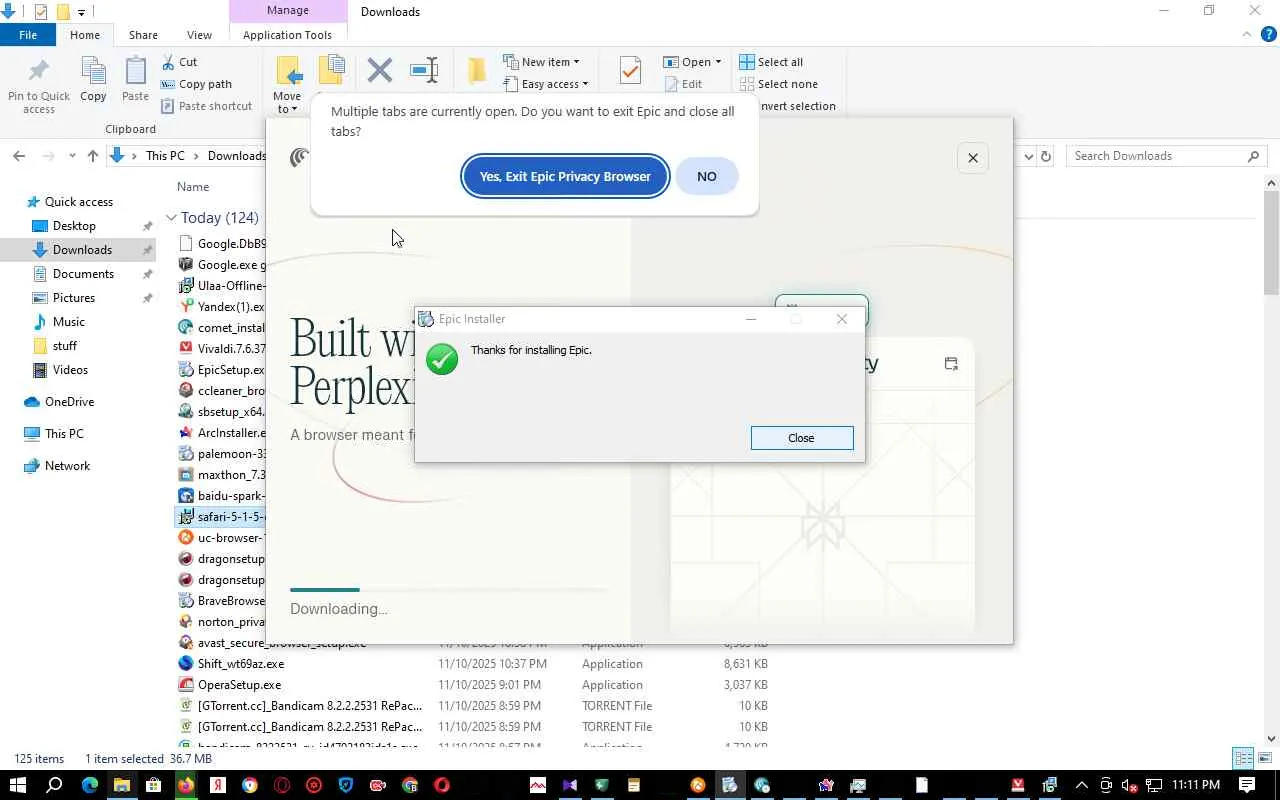Open the New item dropdown
This screenshot has width=1280, height=800.
point(541,62)
